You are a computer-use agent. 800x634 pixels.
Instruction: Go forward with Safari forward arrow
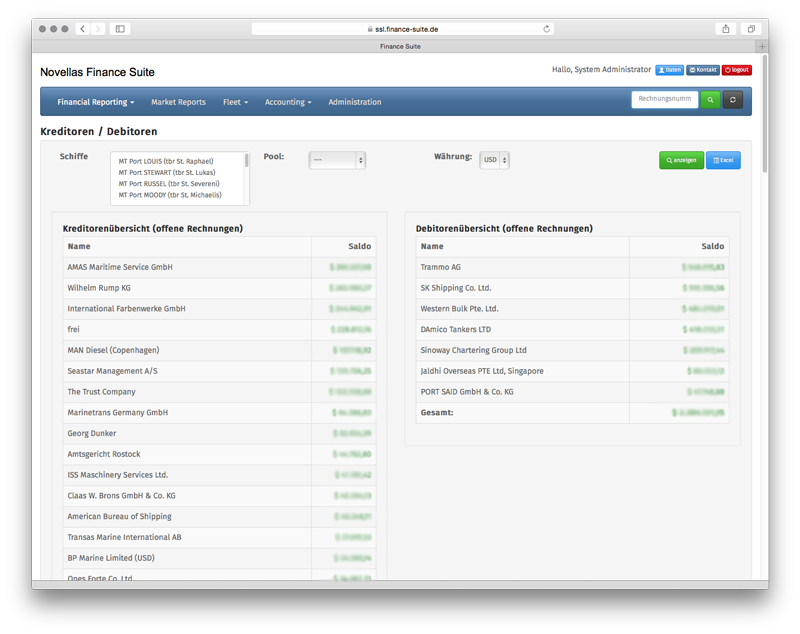pyautogui.click(x=98, y=29)
